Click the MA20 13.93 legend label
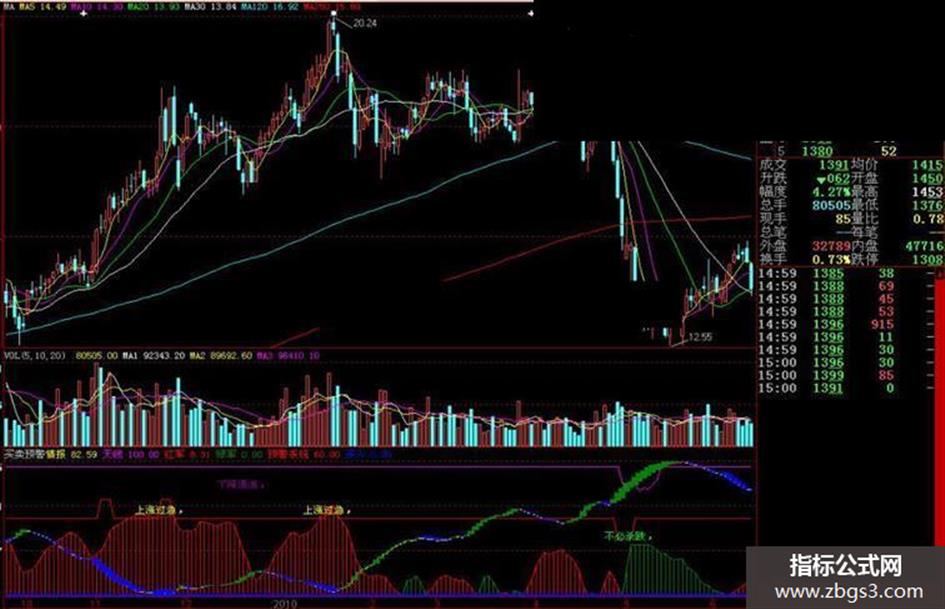The width and height of the screenshot is (945, 609). 153,7
